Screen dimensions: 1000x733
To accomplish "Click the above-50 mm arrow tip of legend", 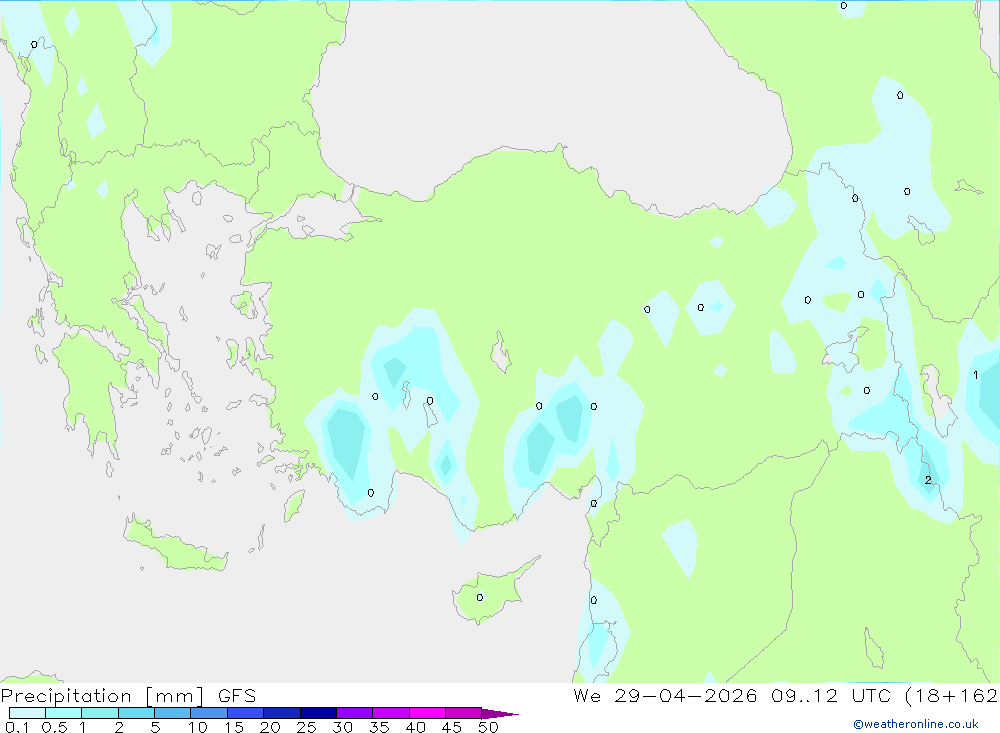I will click(500, 714).
